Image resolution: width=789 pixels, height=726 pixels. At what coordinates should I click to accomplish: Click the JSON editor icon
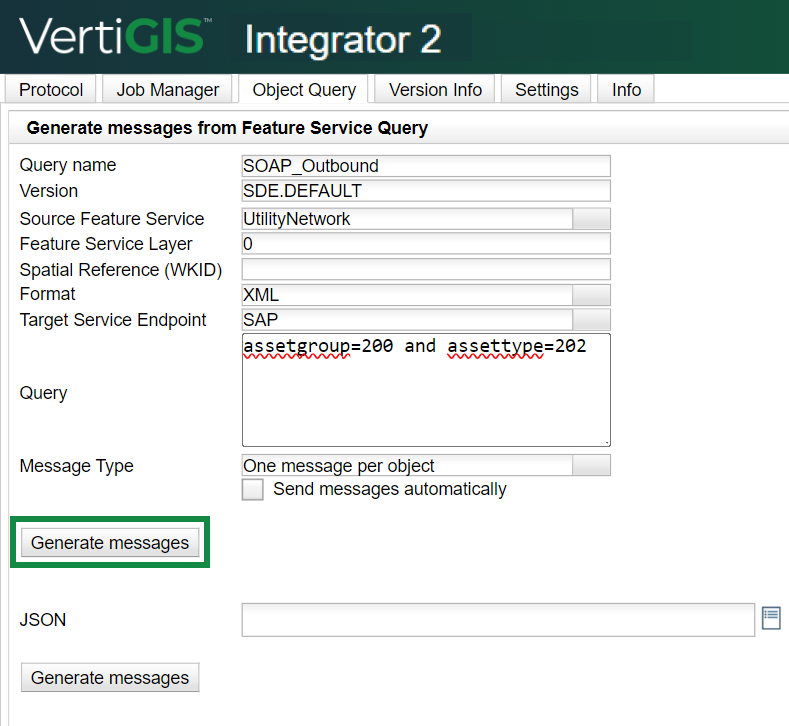(x=771, y=618)
